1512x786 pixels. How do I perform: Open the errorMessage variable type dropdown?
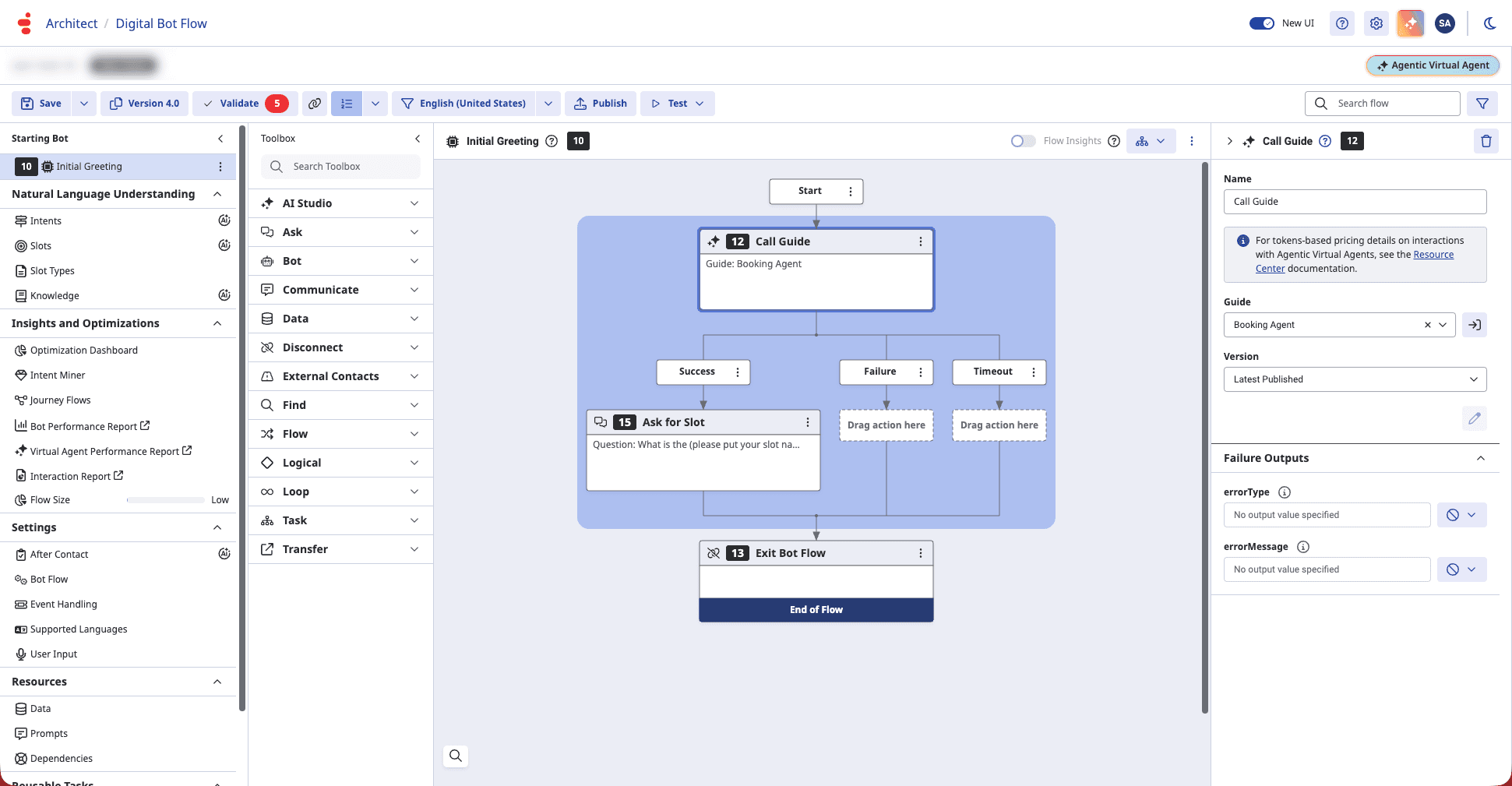[x=1462, y=569]
